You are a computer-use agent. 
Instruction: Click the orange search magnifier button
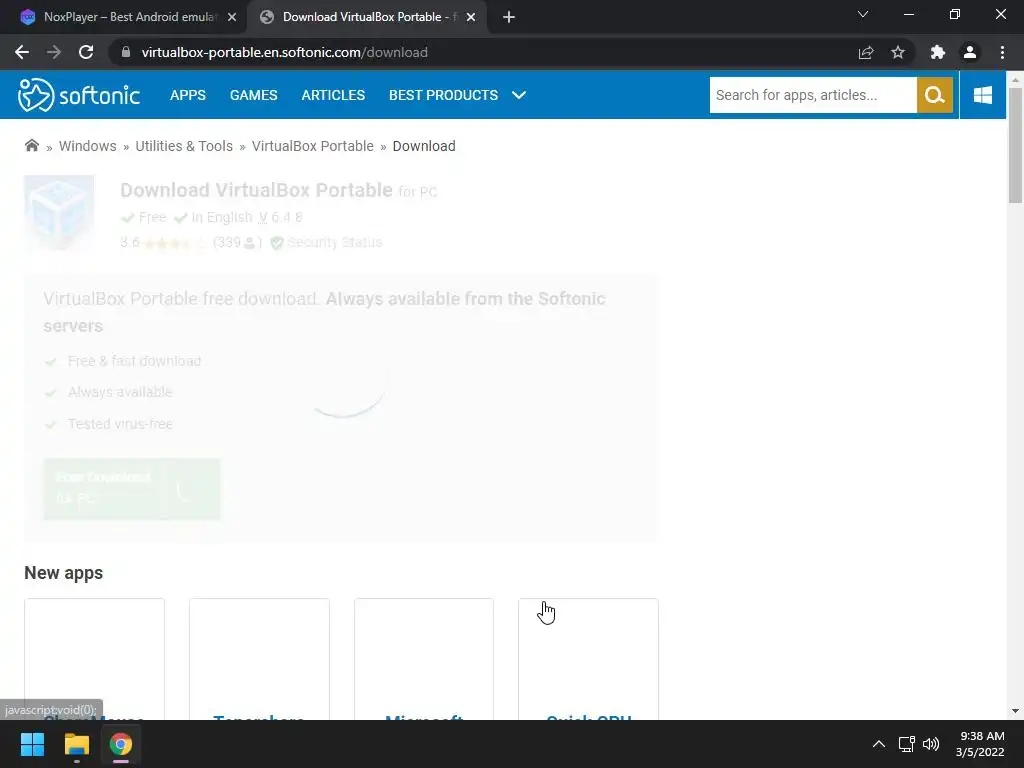[x=935, y=95]
